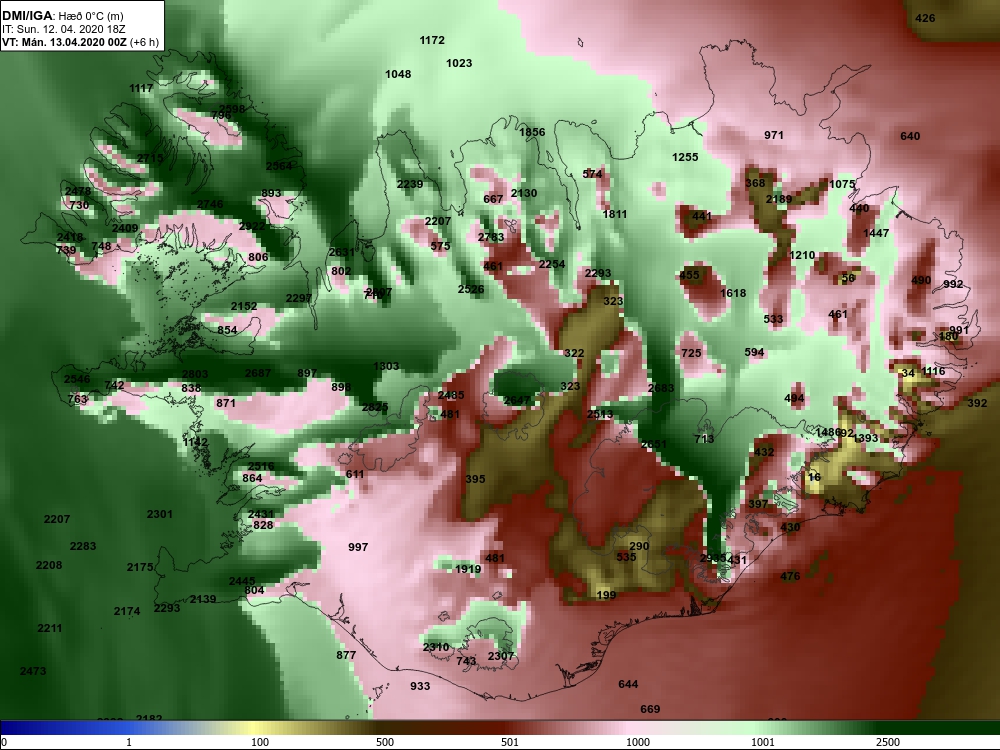Viewport: 1000px width, 750px height.
Task: Click the map value '854'
Action: [x=227, y=330]
